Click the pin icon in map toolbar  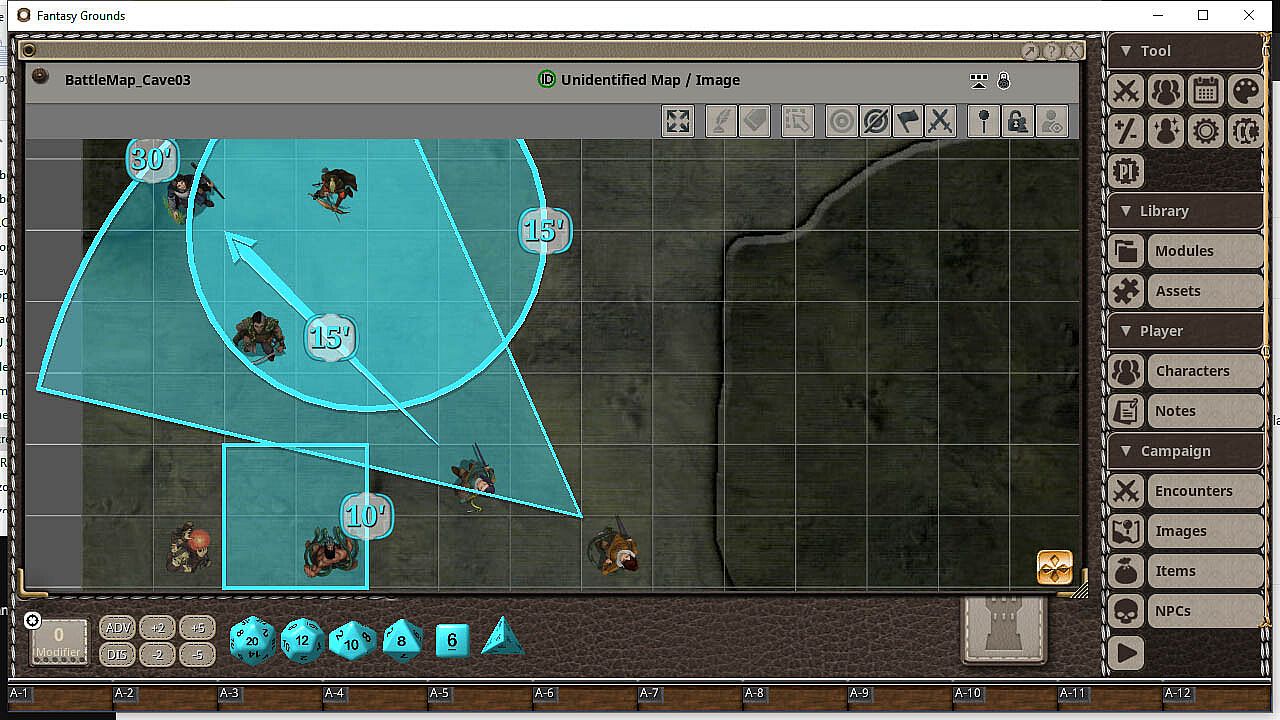pos(985,121)
